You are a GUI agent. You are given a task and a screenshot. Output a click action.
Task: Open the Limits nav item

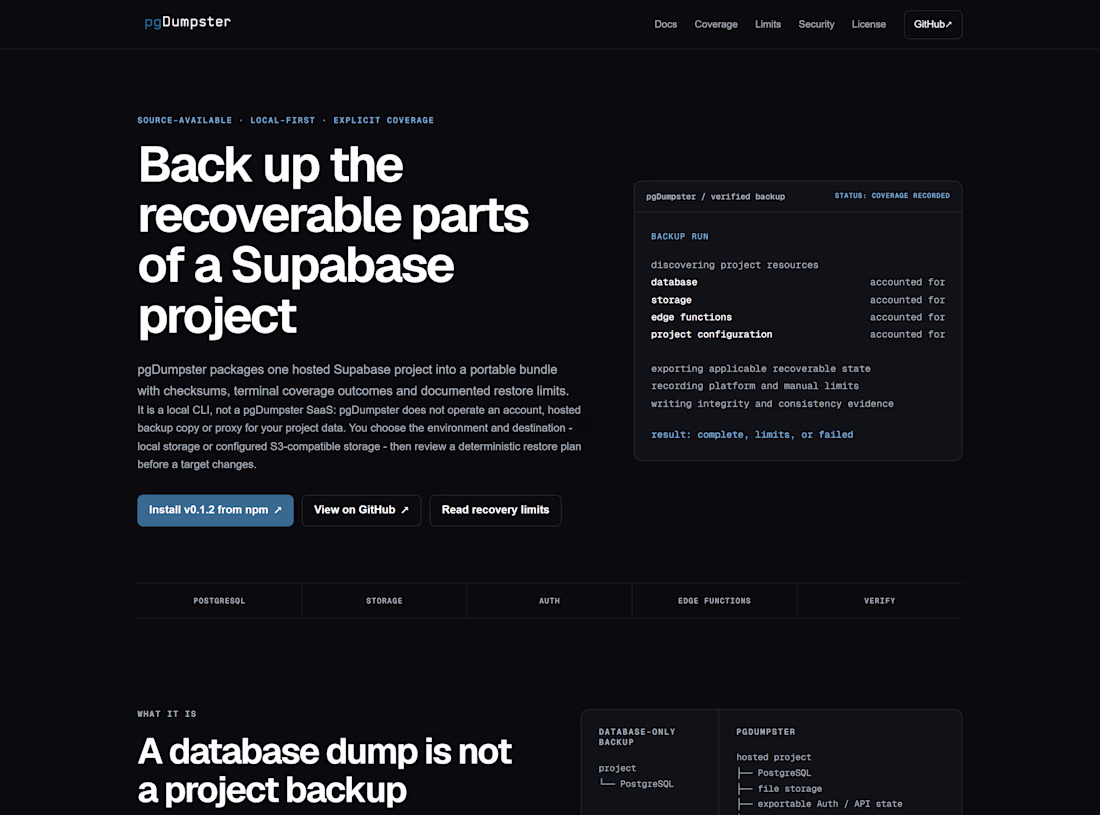(767, 25)
